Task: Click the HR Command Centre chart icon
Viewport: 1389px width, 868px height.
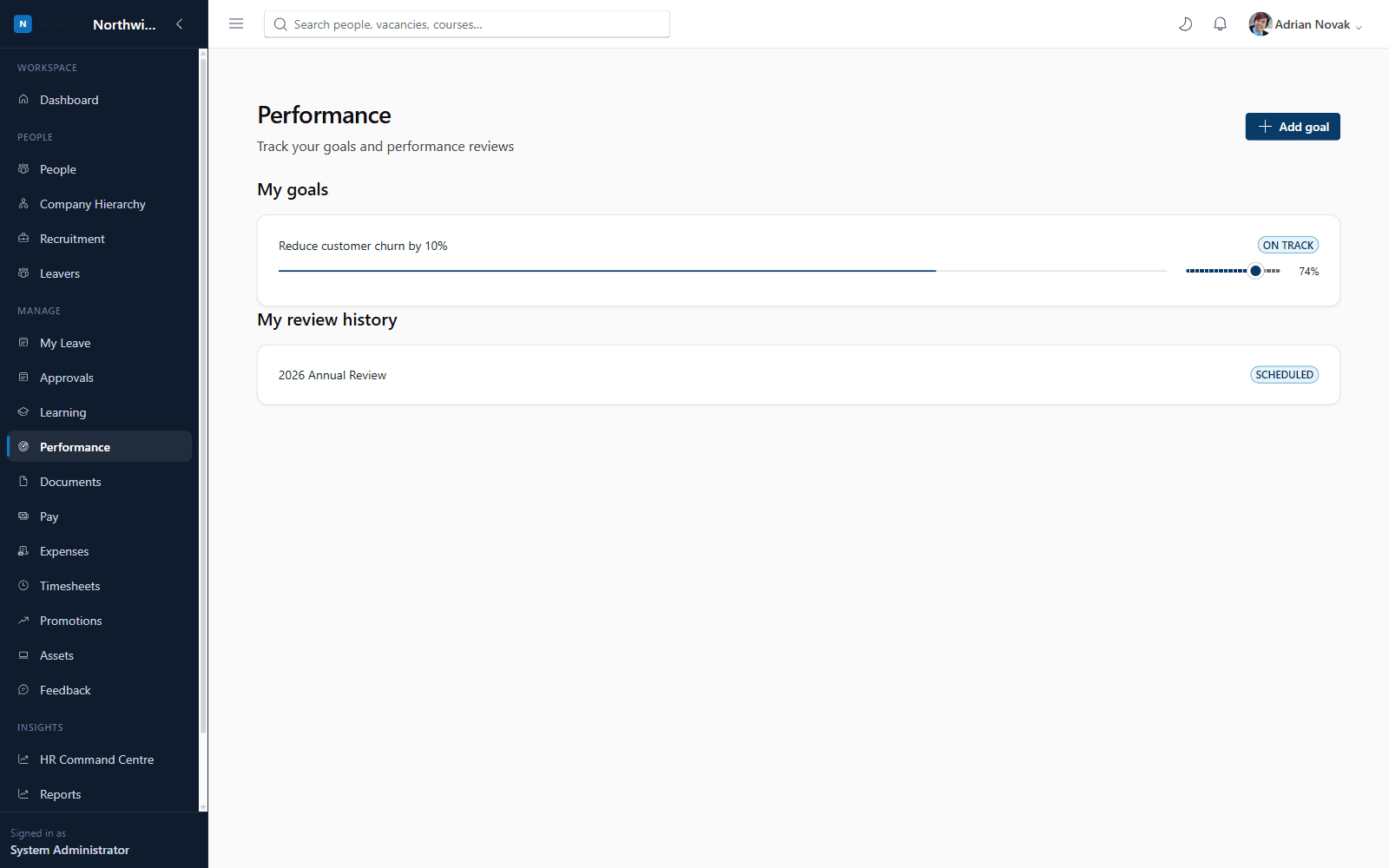Action: [x=23, y=759]
